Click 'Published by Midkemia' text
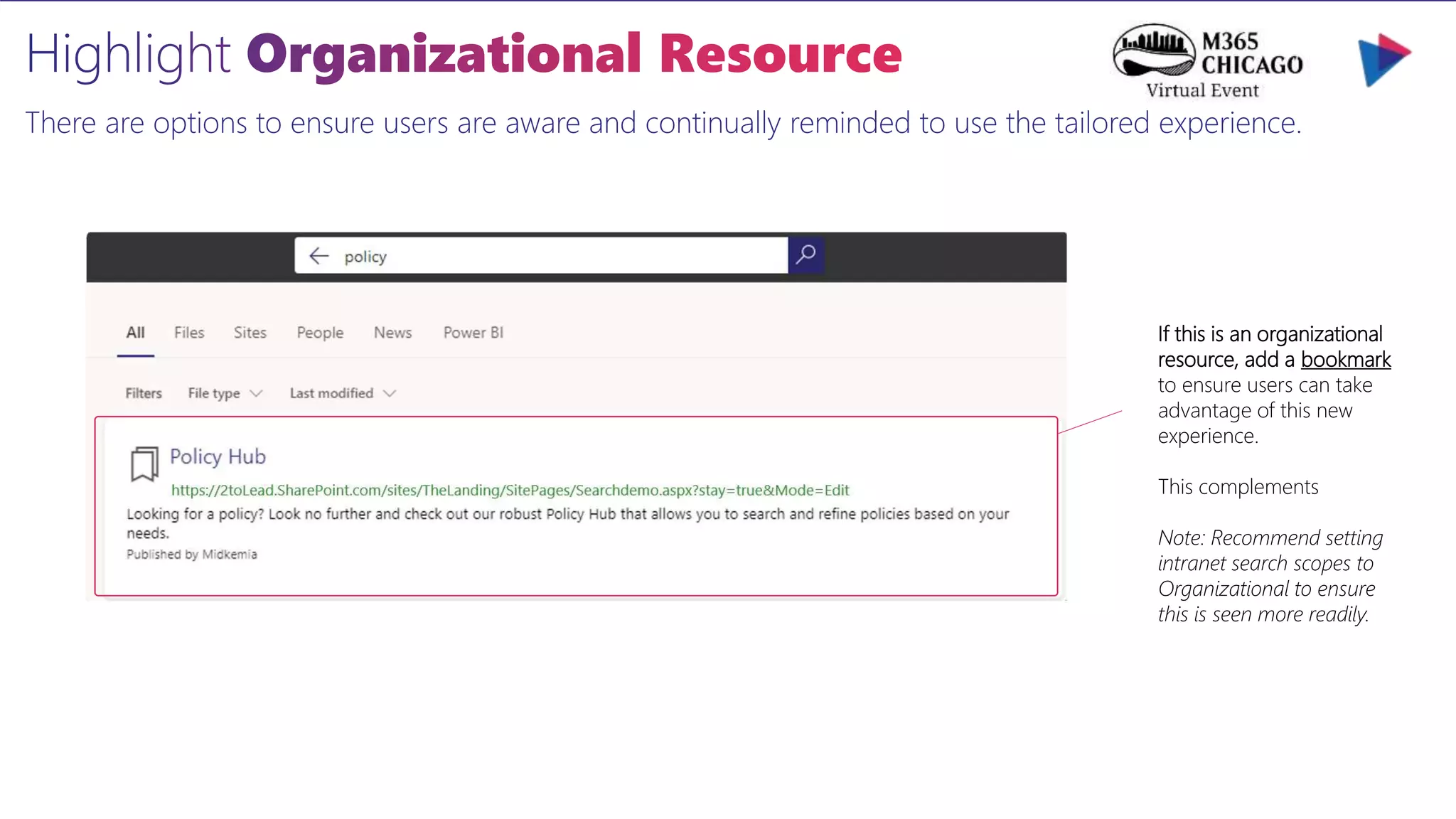Image resolution: width=1456 pixels, height=819 pixels. (192, 555)
